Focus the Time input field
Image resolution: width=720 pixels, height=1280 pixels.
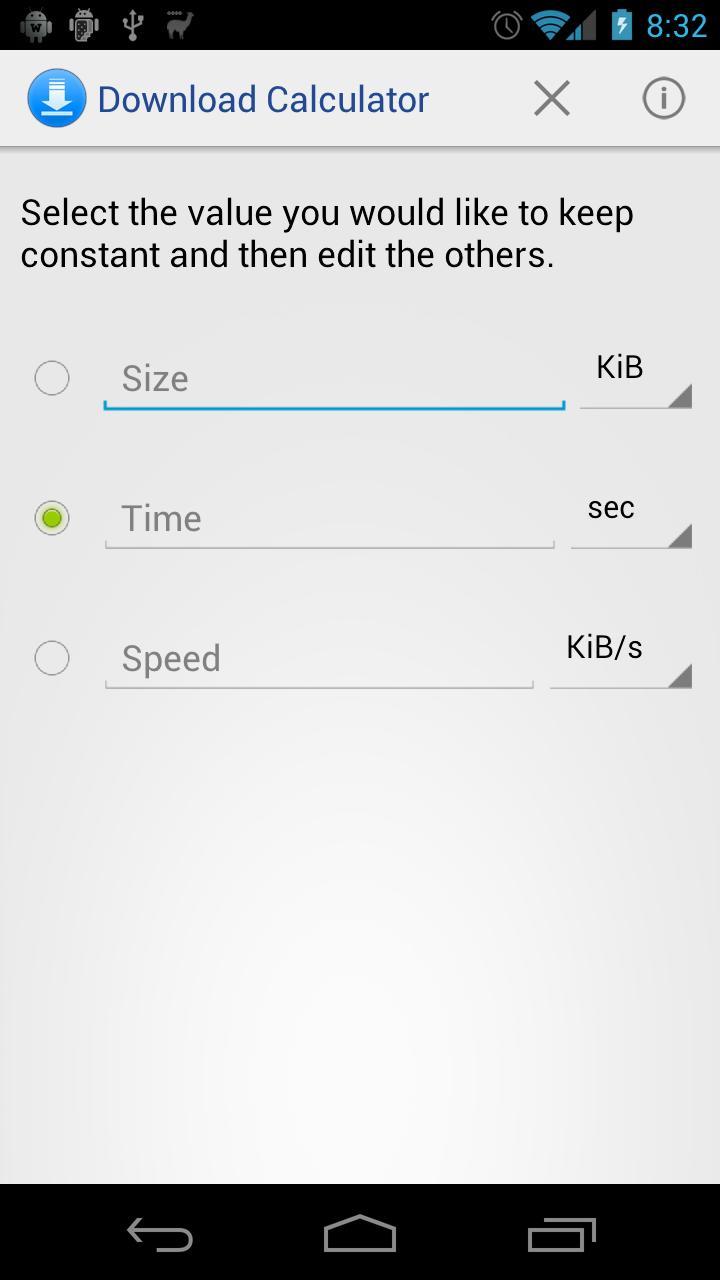click(x=329, y=518)
